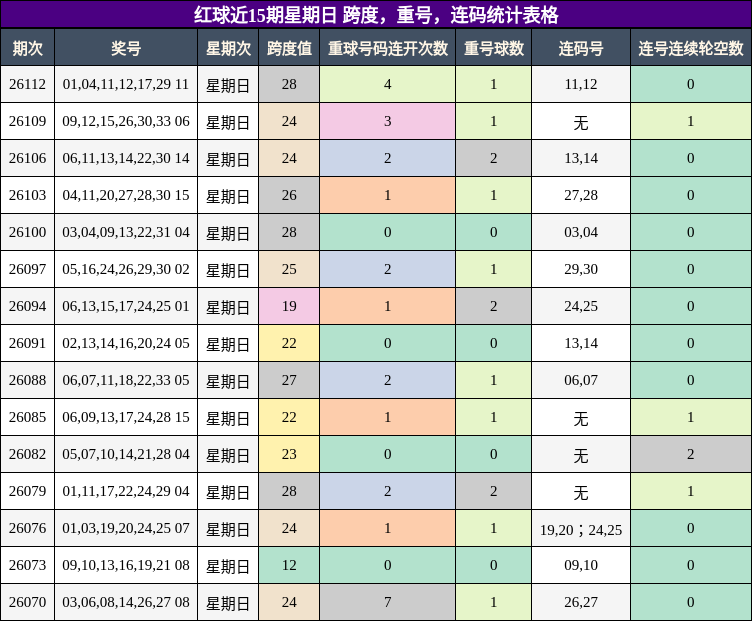752x621 pixels.
Task: Click winning numbers 01,04,11,12,17,29 11
Action: 126,84
